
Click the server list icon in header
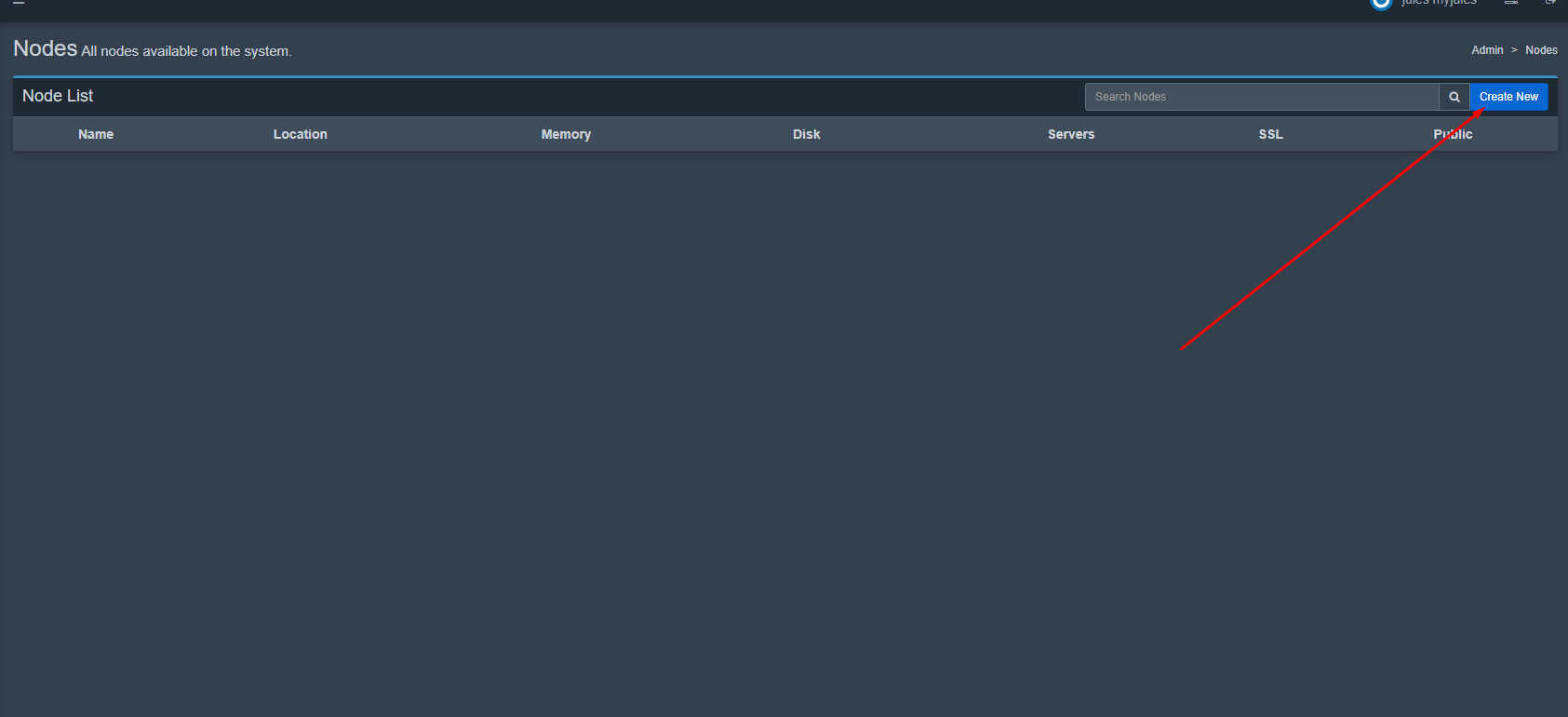coord(1511,3)
